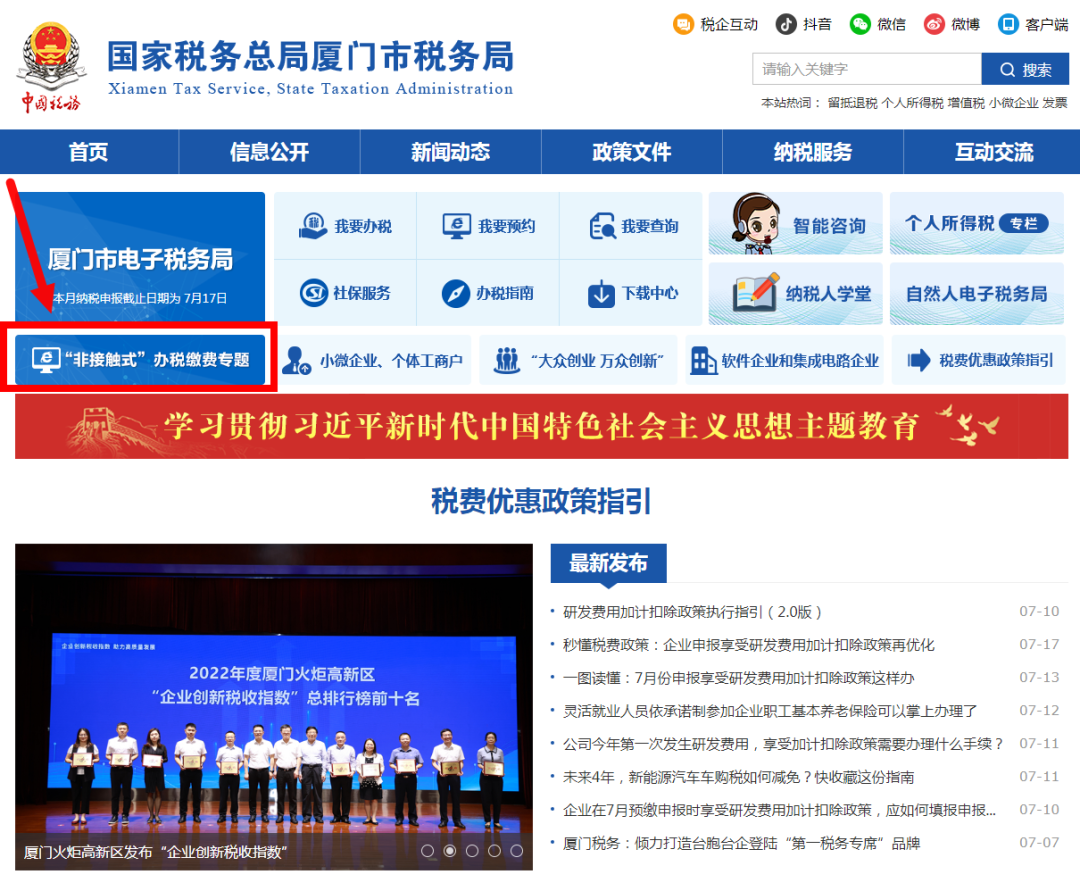Click the 发票 hot keyword
The image size is (1080, 891).
pos(1055,103)
